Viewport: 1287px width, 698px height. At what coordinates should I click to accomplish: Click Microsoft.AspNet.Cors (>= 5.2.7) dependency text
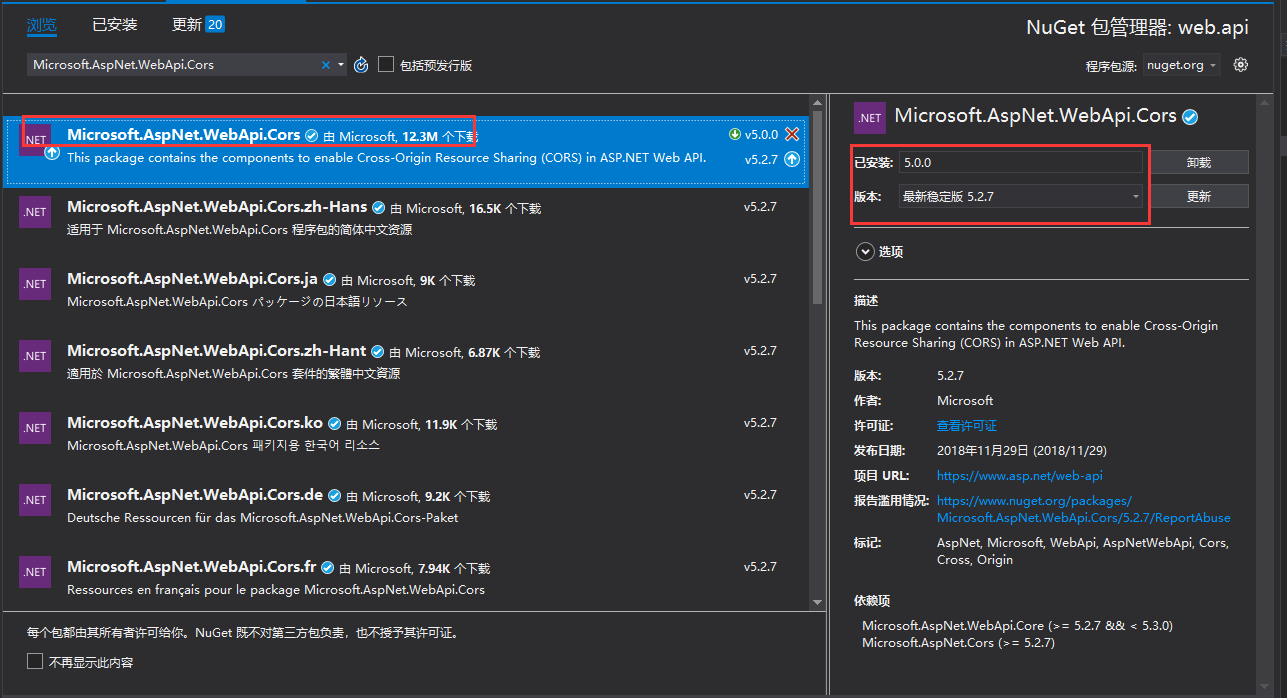point(958,643)
